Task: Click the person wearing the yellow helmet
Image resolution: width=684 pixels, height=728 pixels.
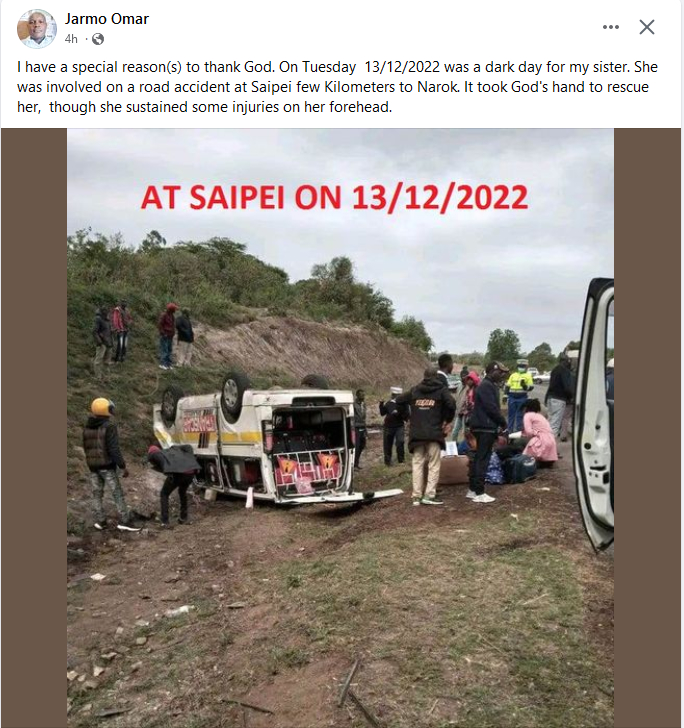Action: pyautogui.click(x=106, y=463)
